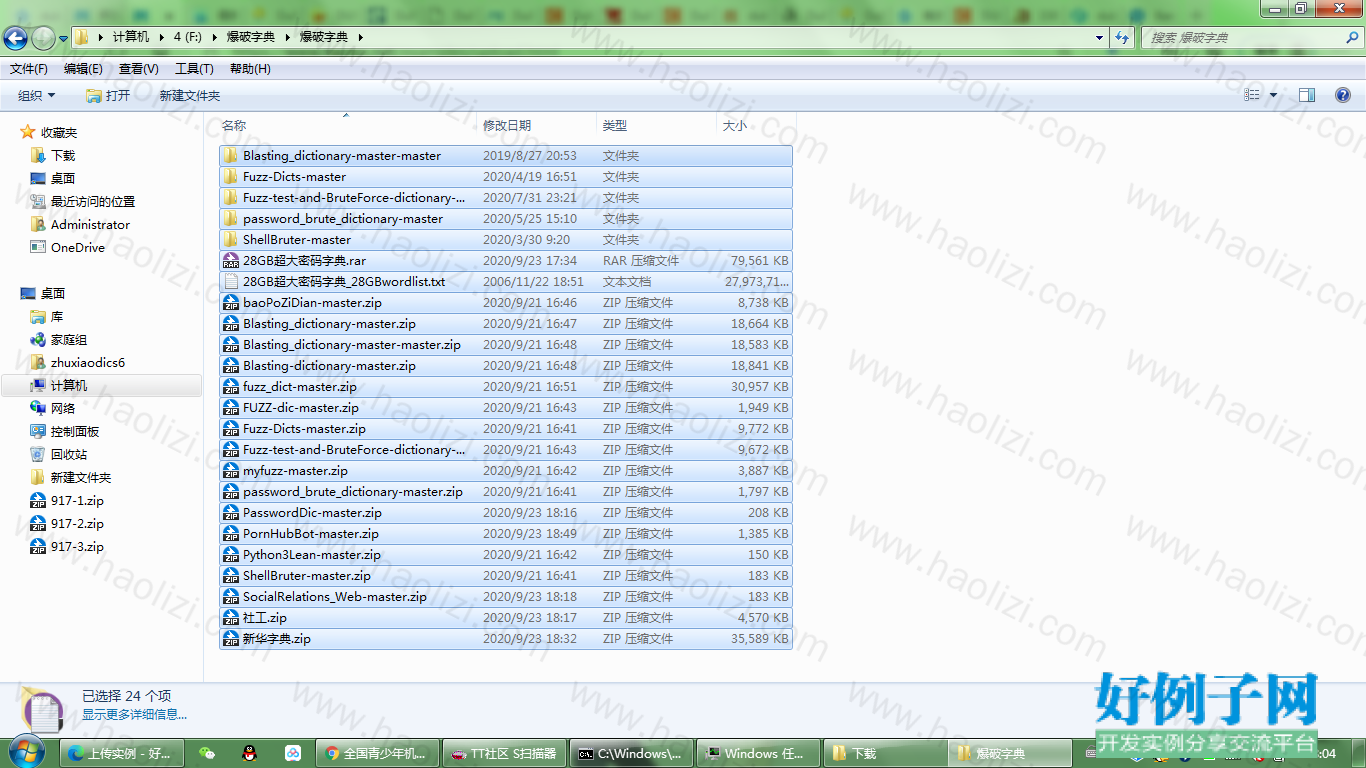1366x768 pixels.
Task: Switch to the C:\Windows command prompt taskbar button
Action: pyautogui.click(x=632, y=753)
